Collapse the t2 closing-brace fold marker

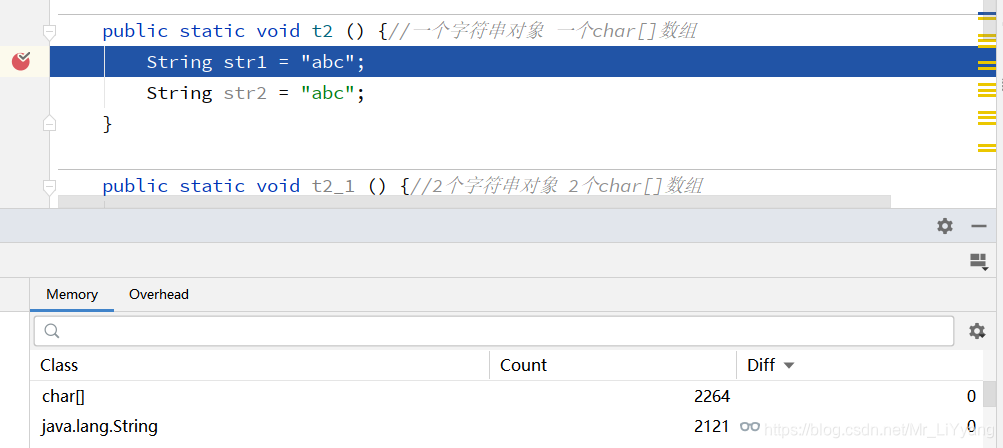pyautogui.click(x=49, y=123)
